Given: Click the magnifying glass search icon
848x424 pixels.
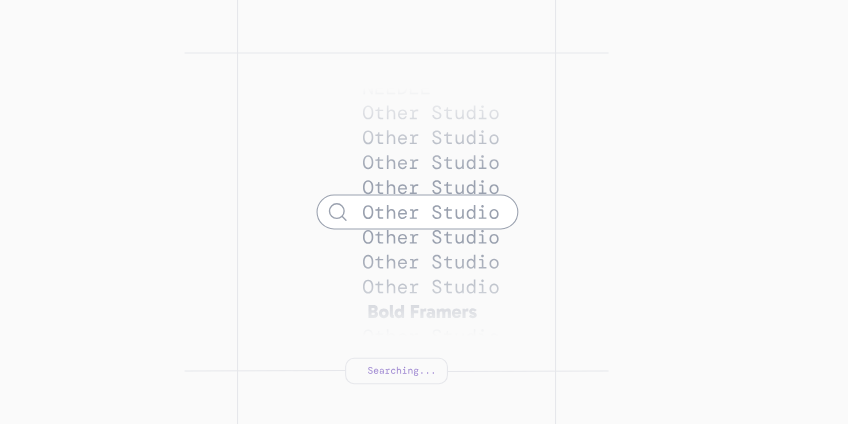Looking at the screenshot, I should [x=338, y=212].
